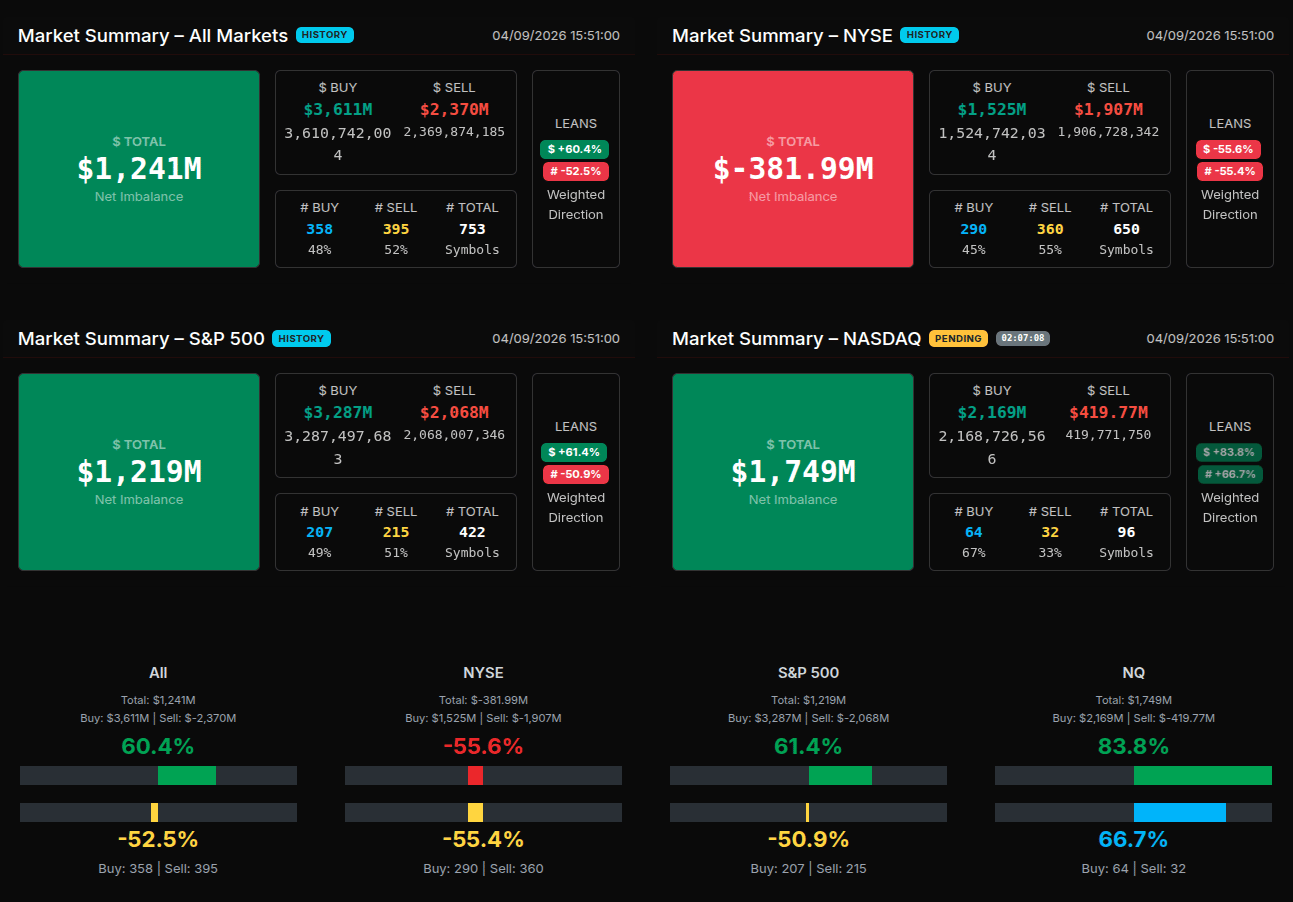This screenshot has height=902, width=1293.
Task: Open HISTORY for the NYSE market summary
Action: coord(929,35)
